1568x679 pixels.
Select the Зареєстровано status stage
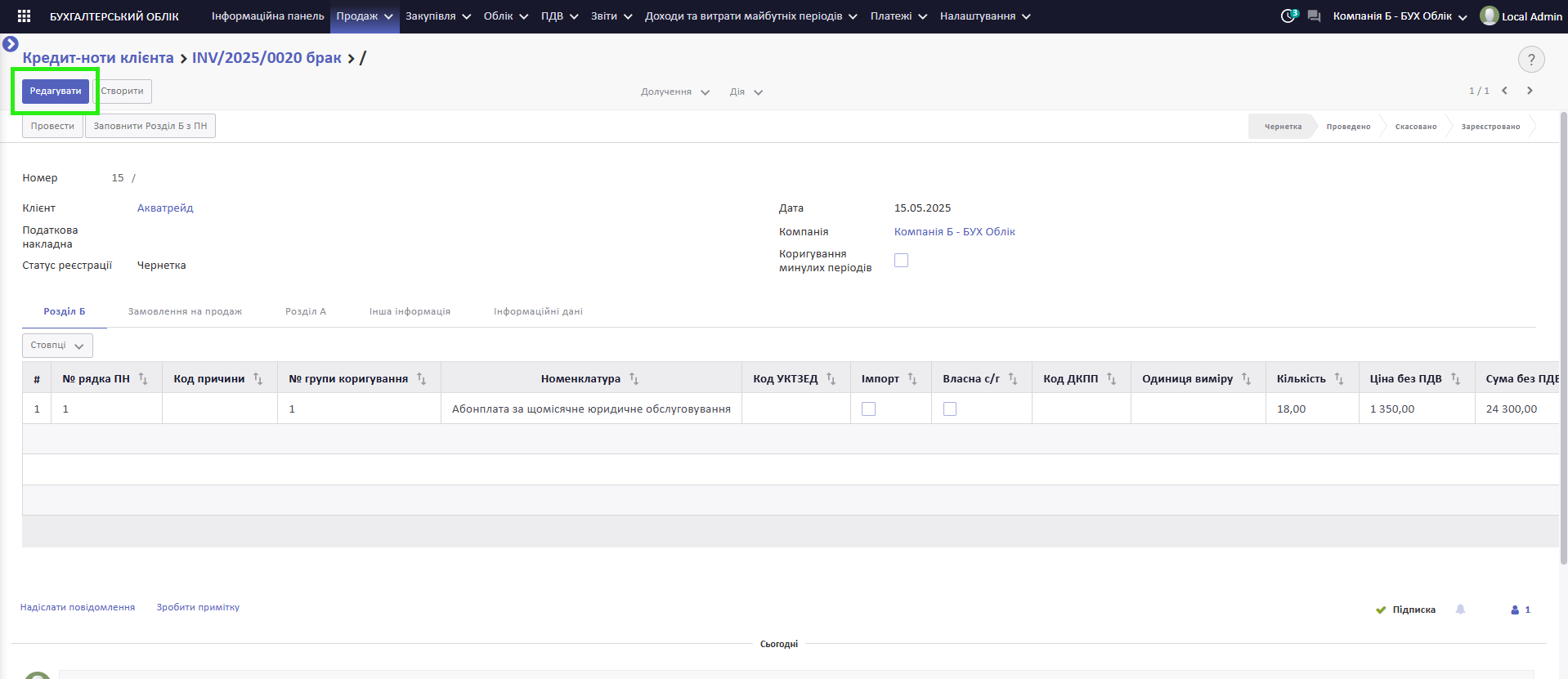pos(1491,127)
